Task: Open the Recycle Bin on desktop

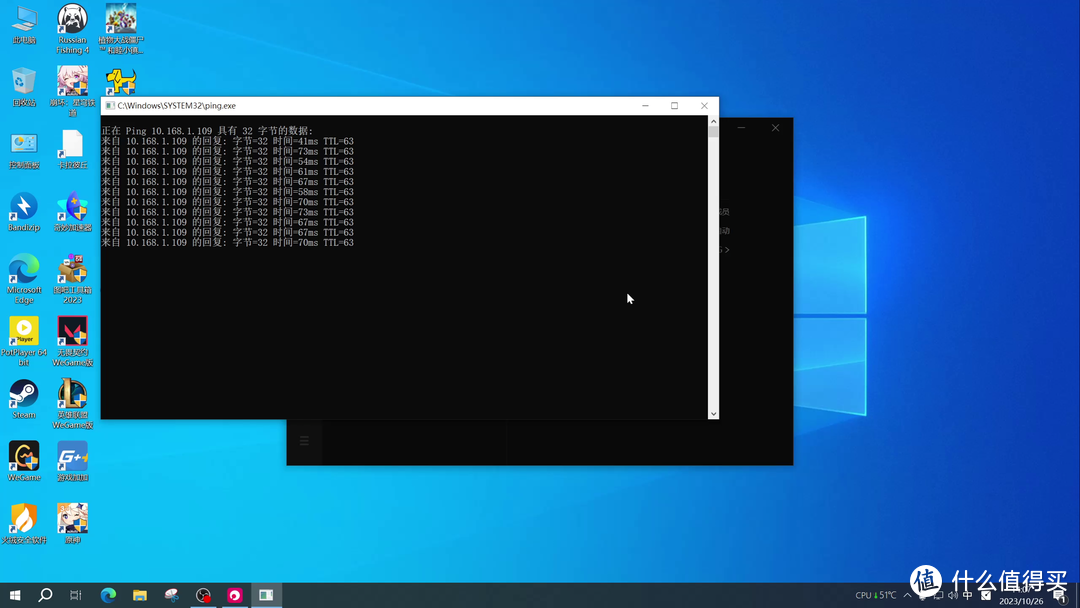Action: tap(24, 82)
